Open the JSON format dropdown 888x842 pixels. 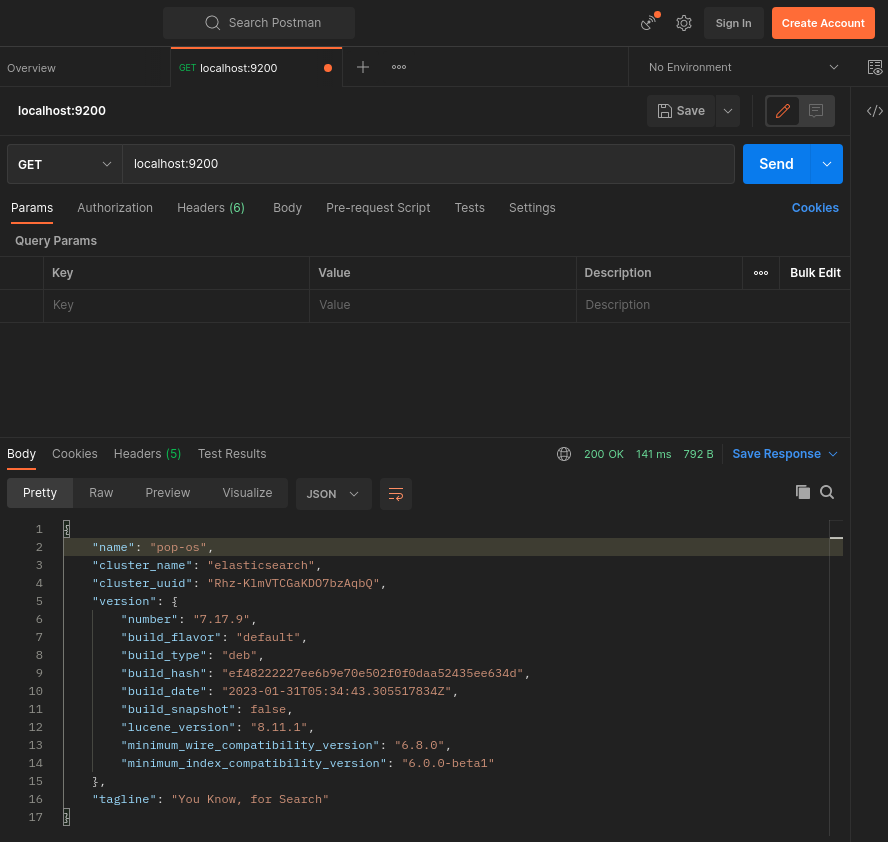coord(334,494)
